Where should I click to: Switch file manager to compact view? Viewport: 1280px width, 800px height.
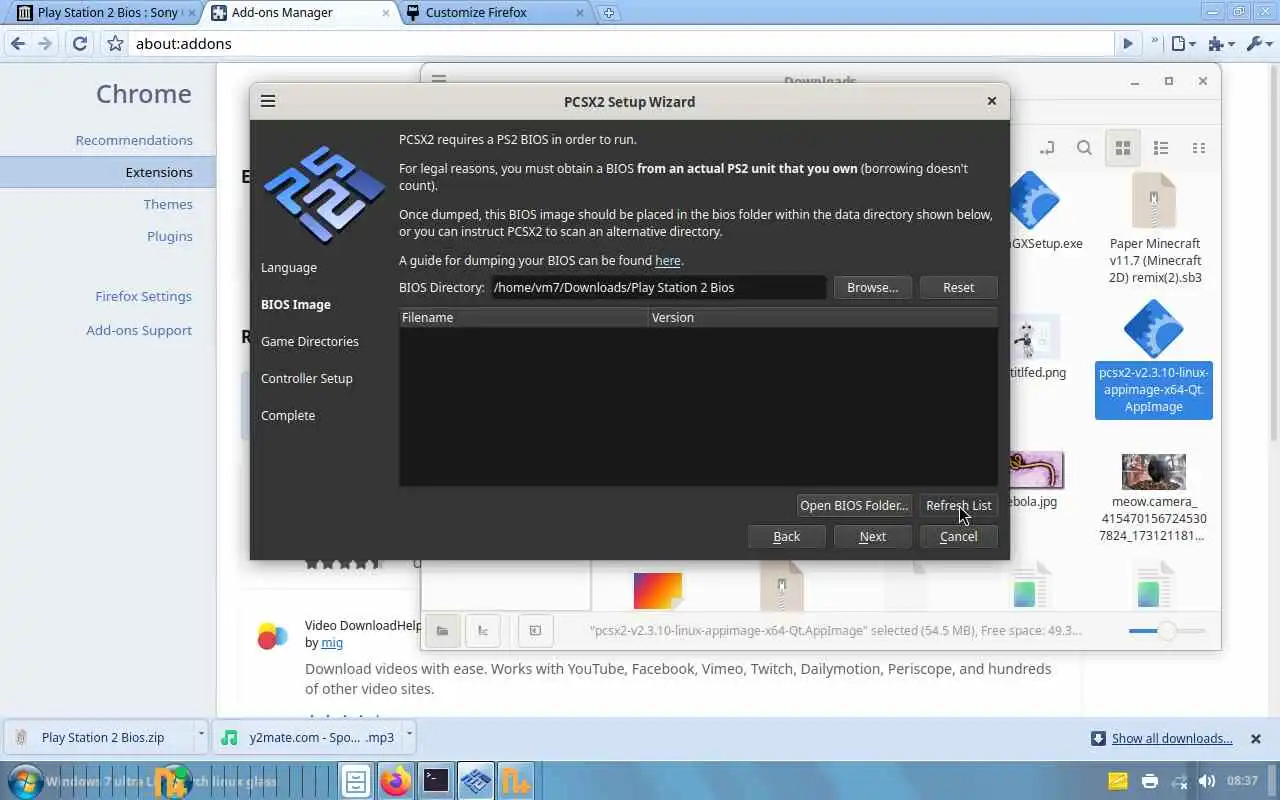(x=1199, y=148)
